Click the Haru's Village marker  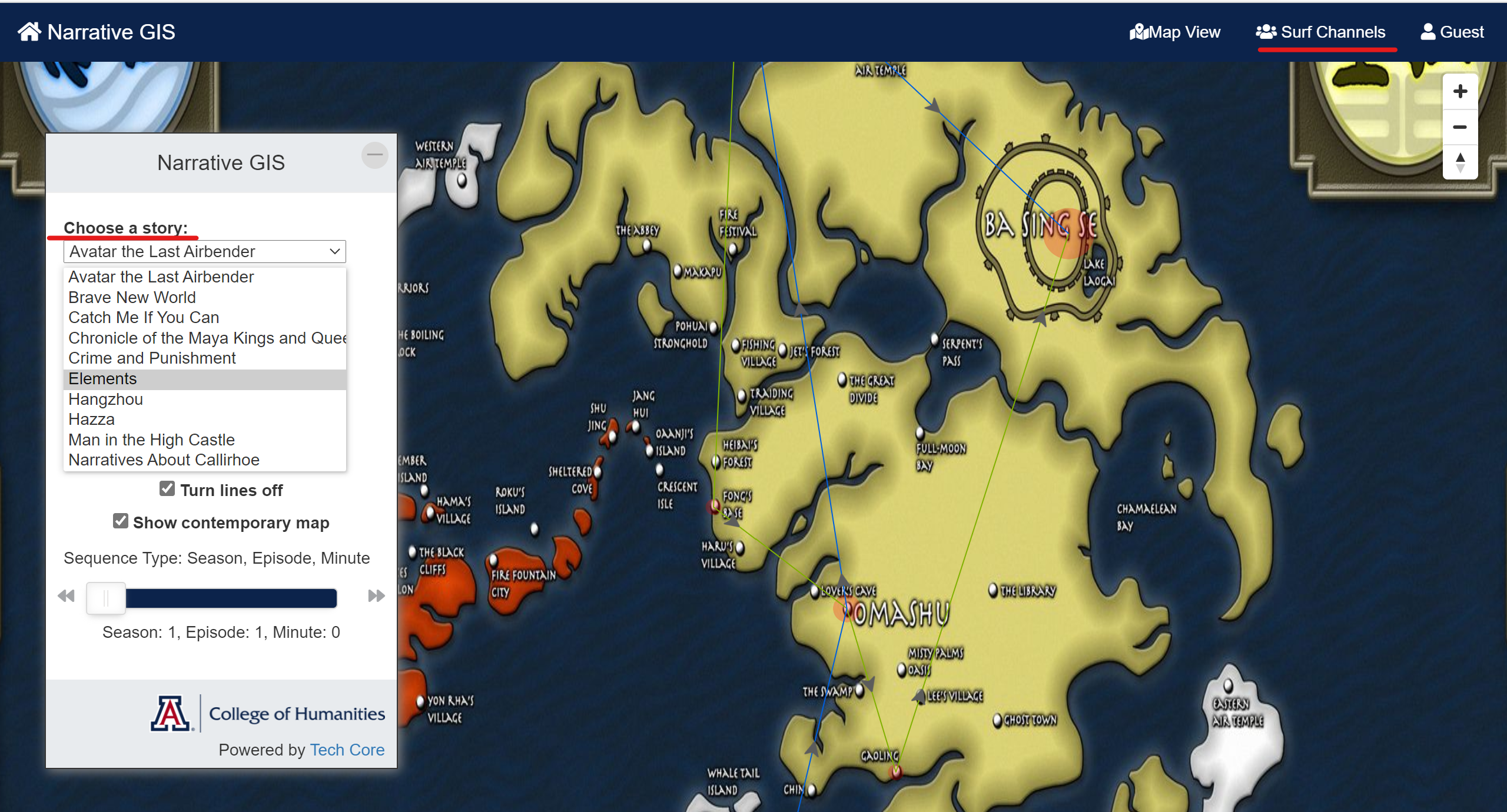740,548
